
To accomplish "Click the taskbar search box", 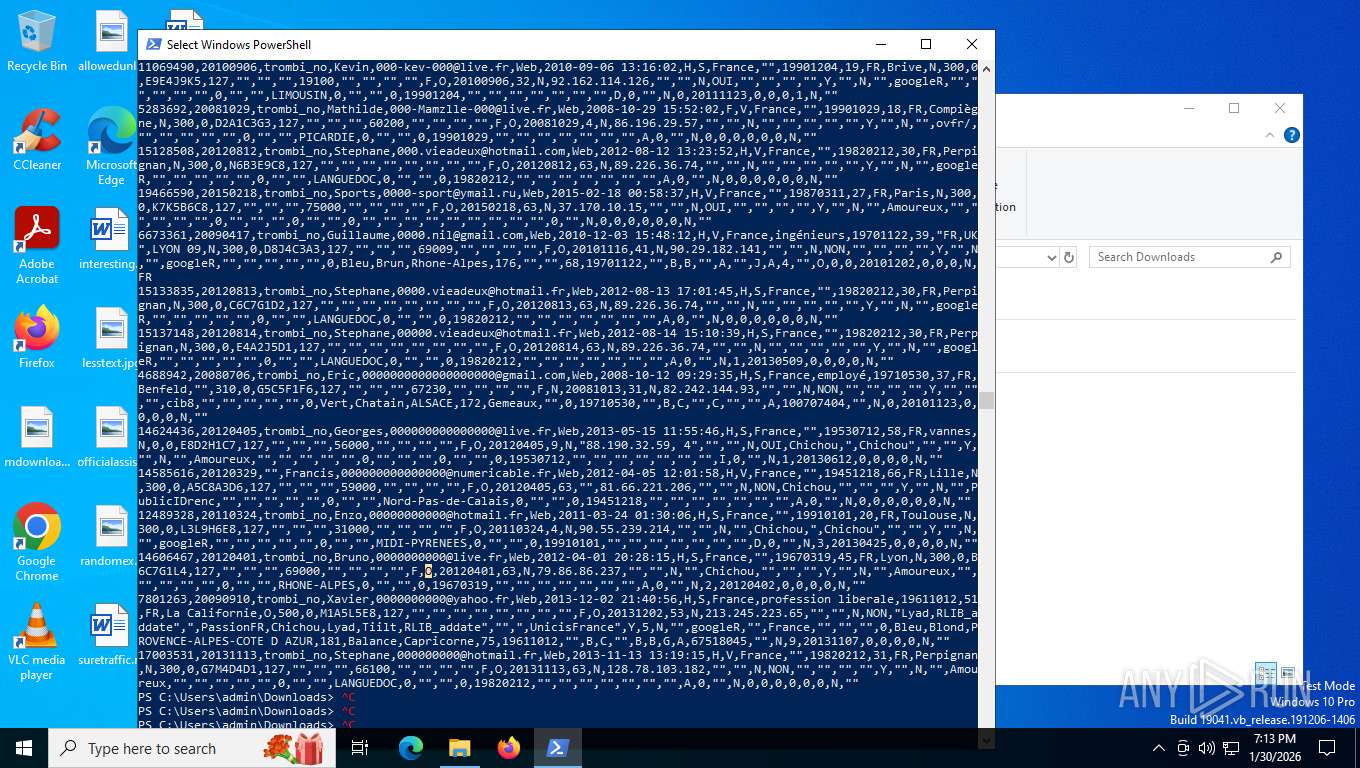I will (193, 748).
